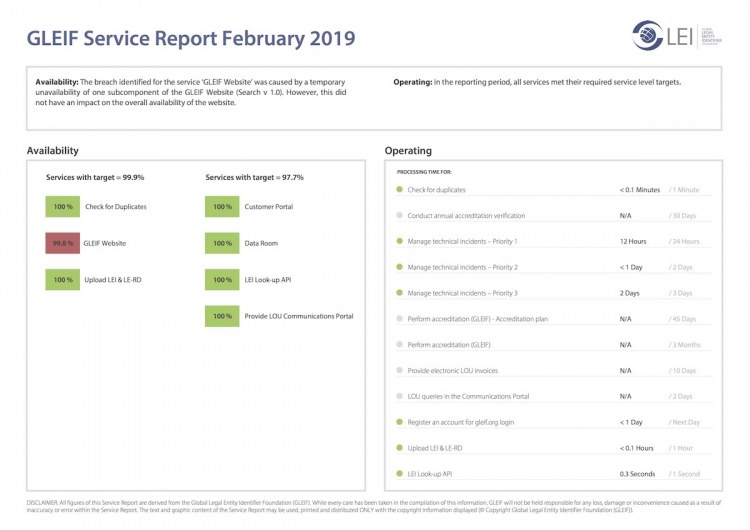Click the green 100 % badge for Customer Portal
Screen dimensions: 750x530
coord(222,207)
